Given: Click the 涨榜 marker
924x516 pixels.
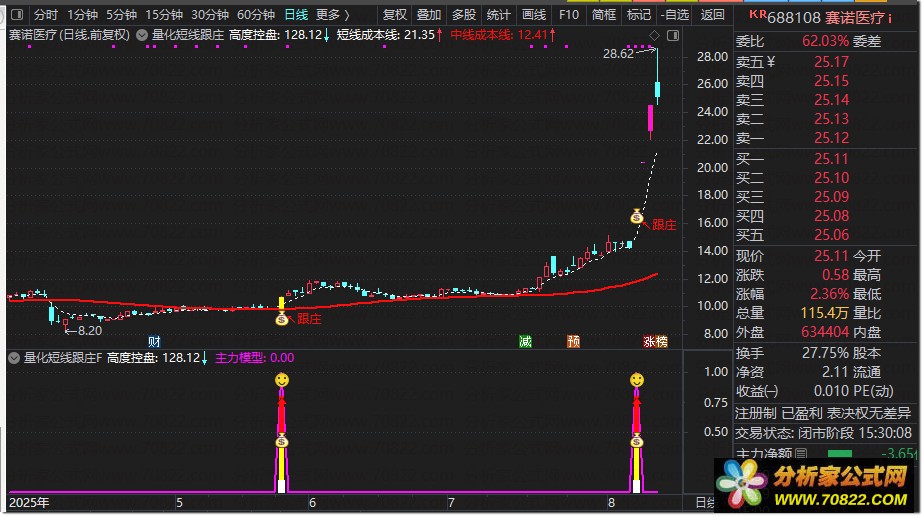Looking at the screenshot, I should 655,341.
